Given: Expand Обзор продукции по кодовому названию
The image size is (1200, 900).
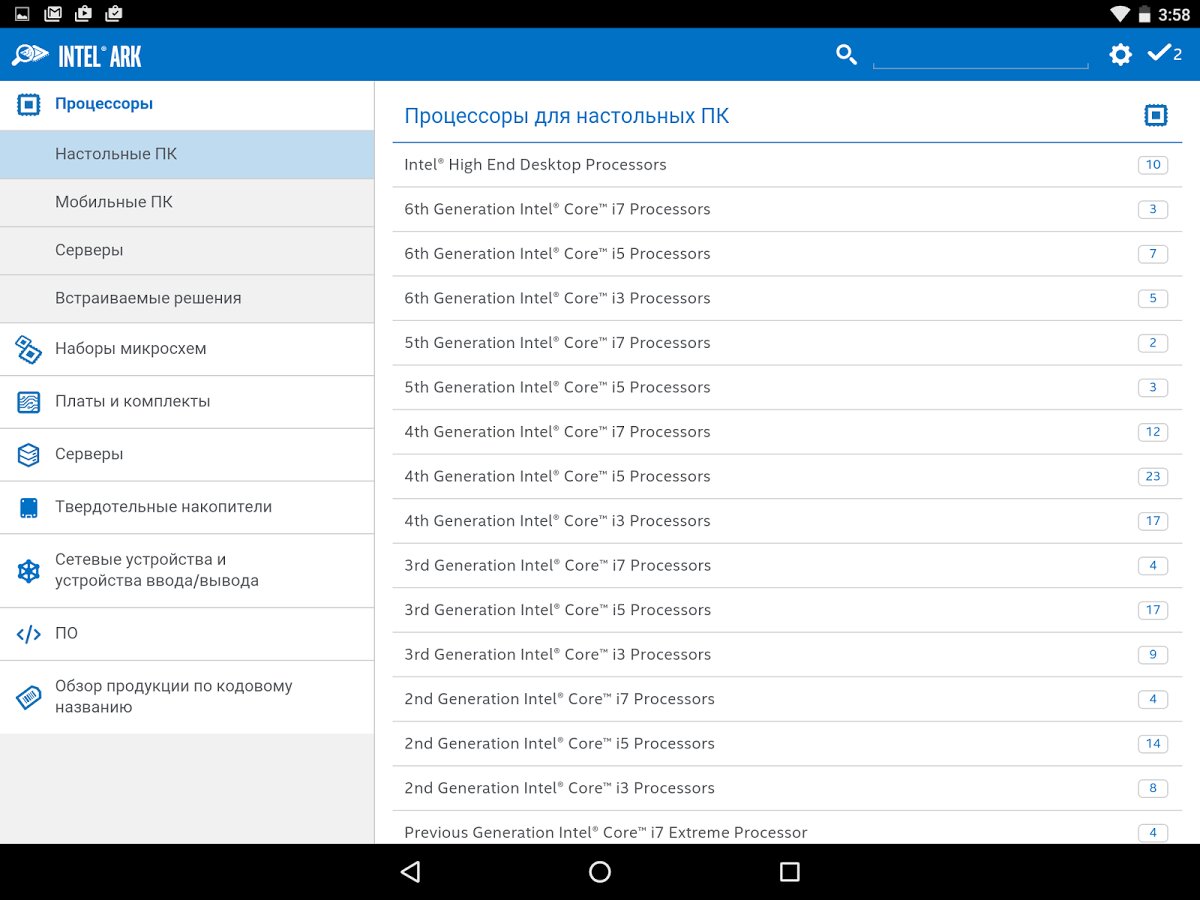Looking at the screenshot, I should click(x=174, y=697).
